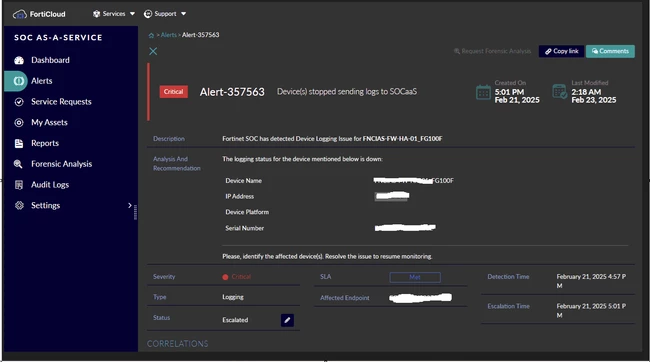The image size is (650, 362).
Task: Open Dashboard in the sidebar
Action: pyautogui.click(x=51, y=60)
